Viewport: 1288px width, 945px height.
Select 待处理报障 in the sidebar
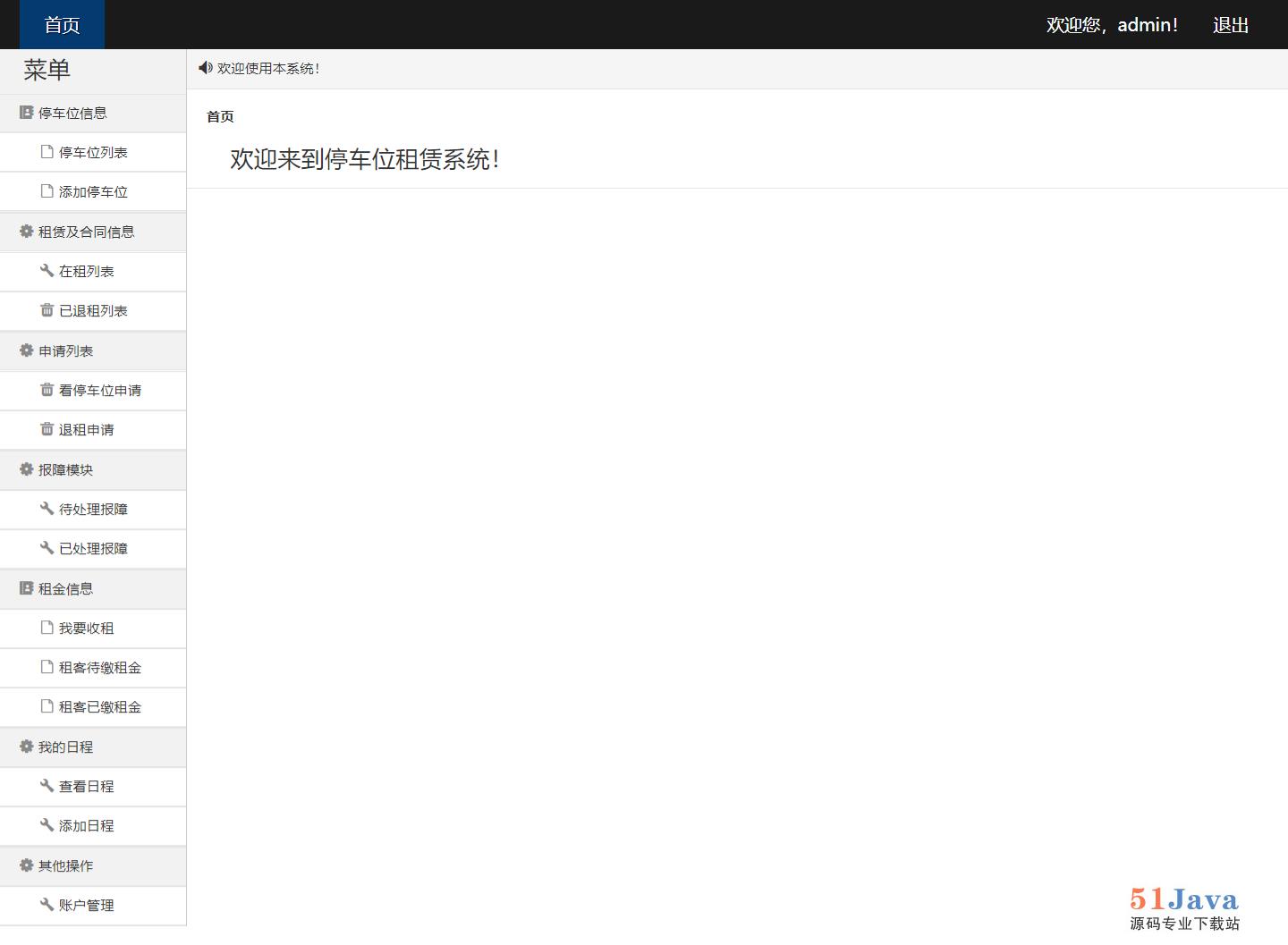click(93, 510)
